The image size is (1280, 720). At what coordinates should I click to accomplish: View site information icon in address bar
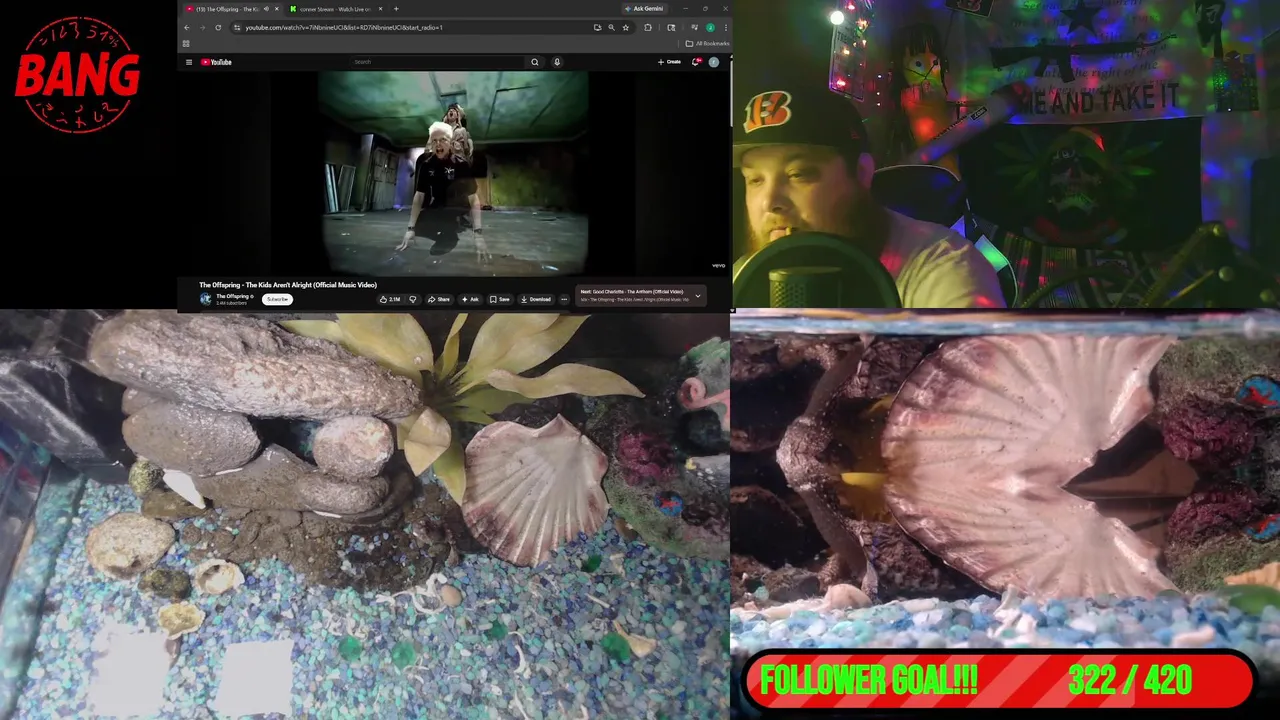[x=237, y=27]
